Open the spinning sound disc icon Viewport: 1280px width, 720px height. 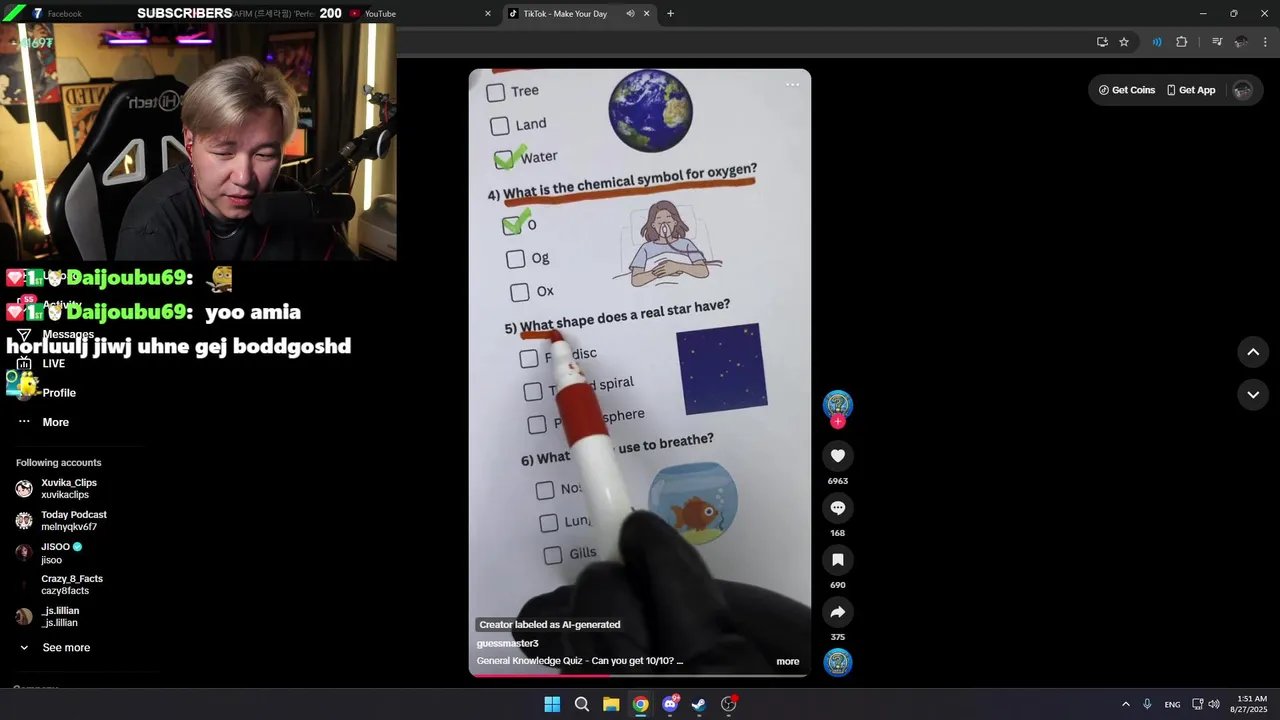pyautogui.click(x=838, y=662)
